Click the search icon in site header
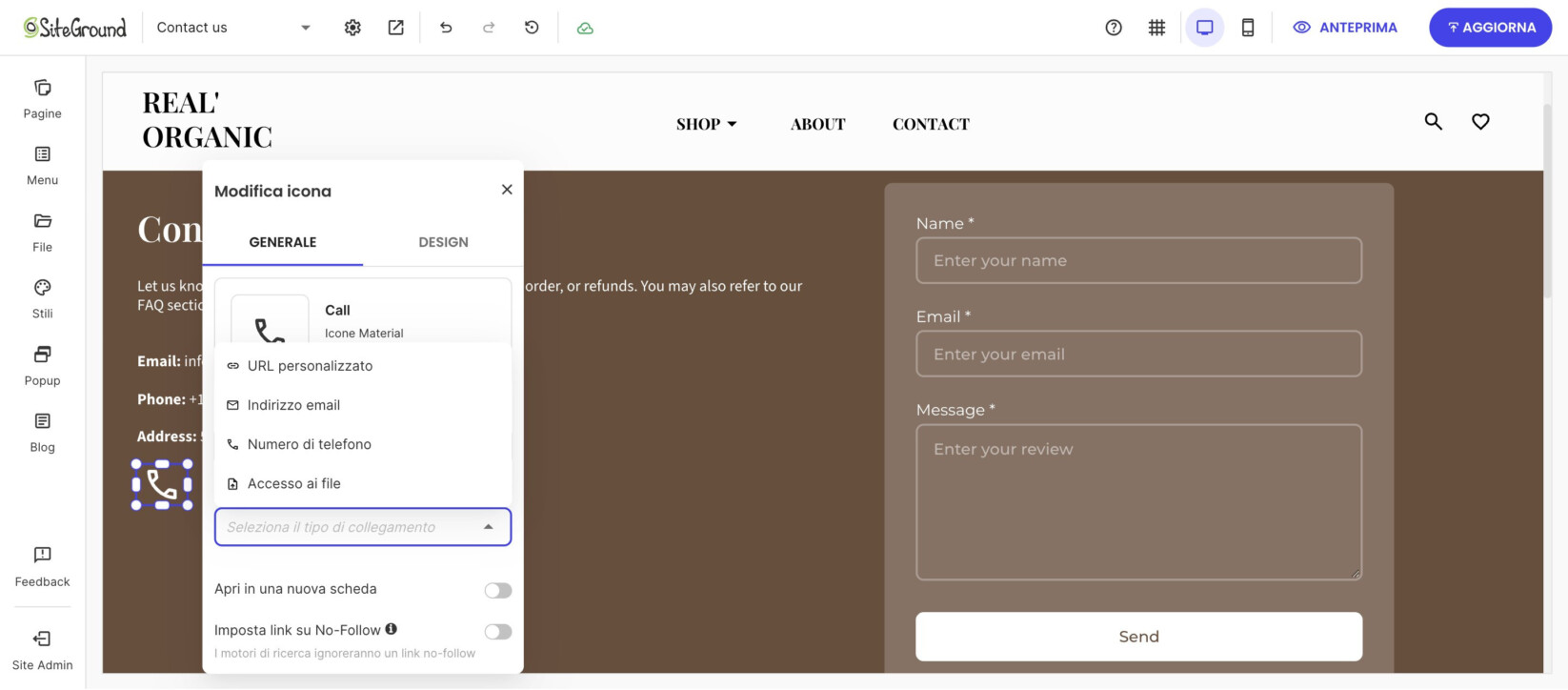Screen dimensions: 1568x690 pyautogui.click(x=1433, y=121)
